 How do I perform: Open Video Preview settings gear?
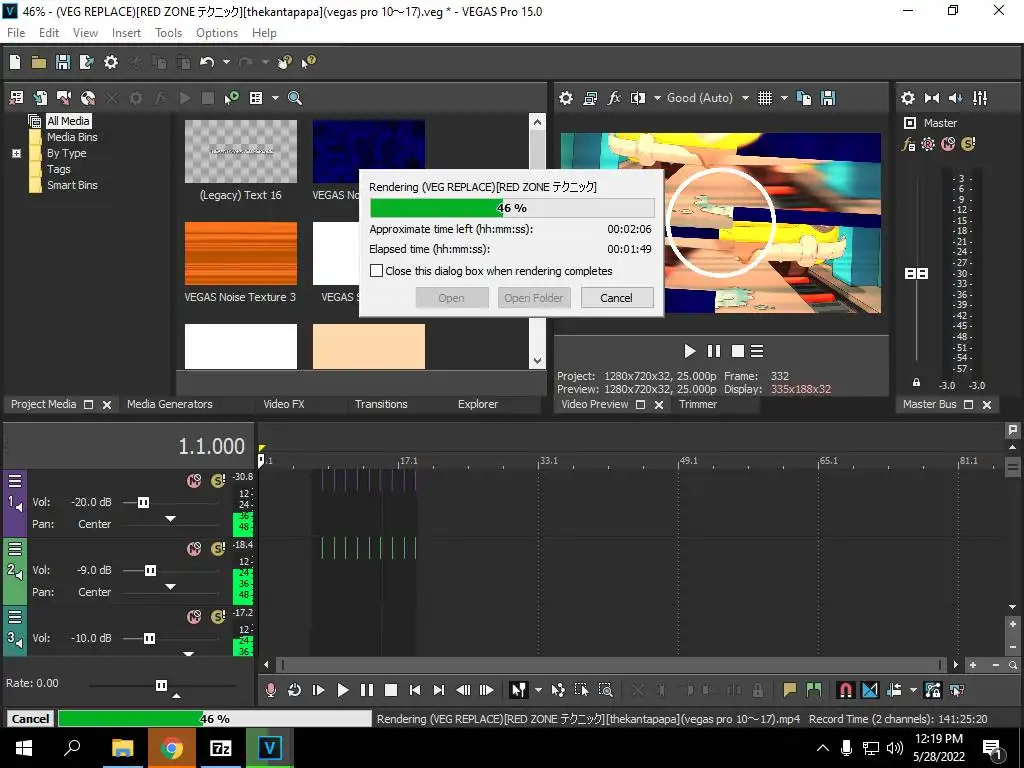pos(566,98)
